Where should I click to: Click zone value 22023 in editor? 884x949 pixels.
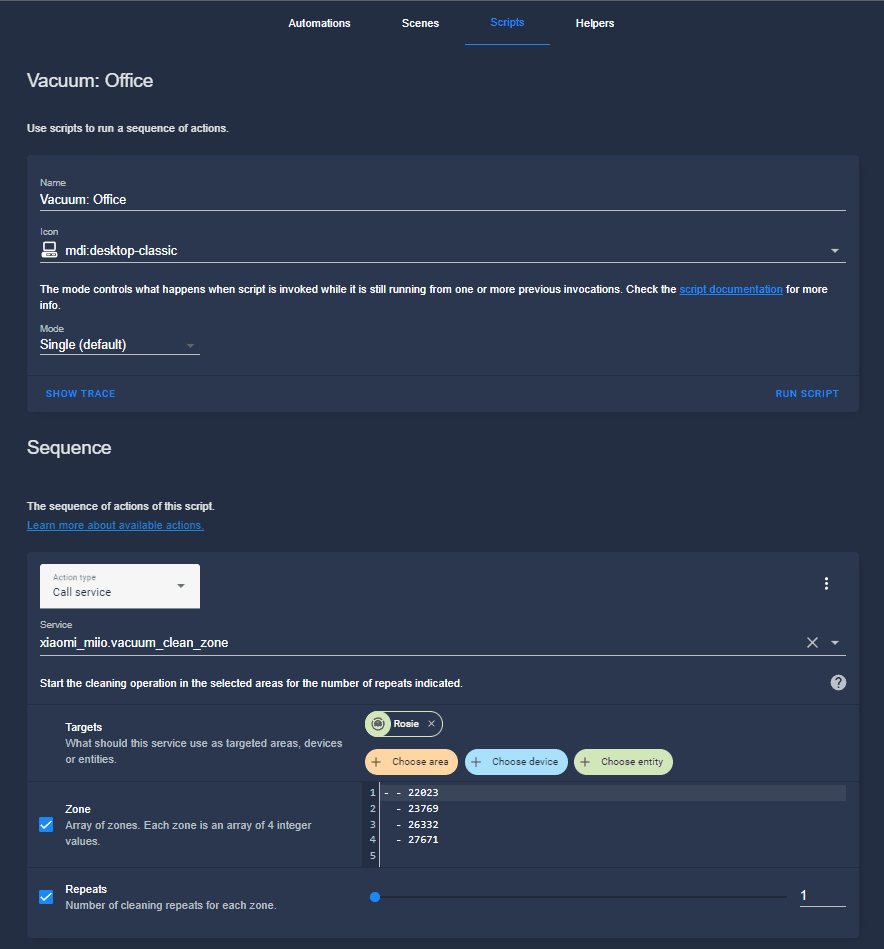[423, 793]
